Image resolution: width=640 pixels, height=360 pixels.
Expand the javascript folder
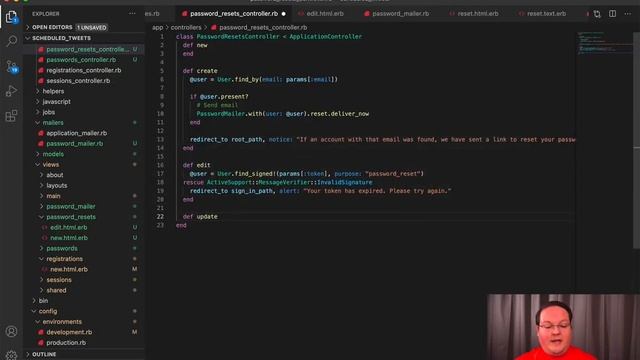56,102
